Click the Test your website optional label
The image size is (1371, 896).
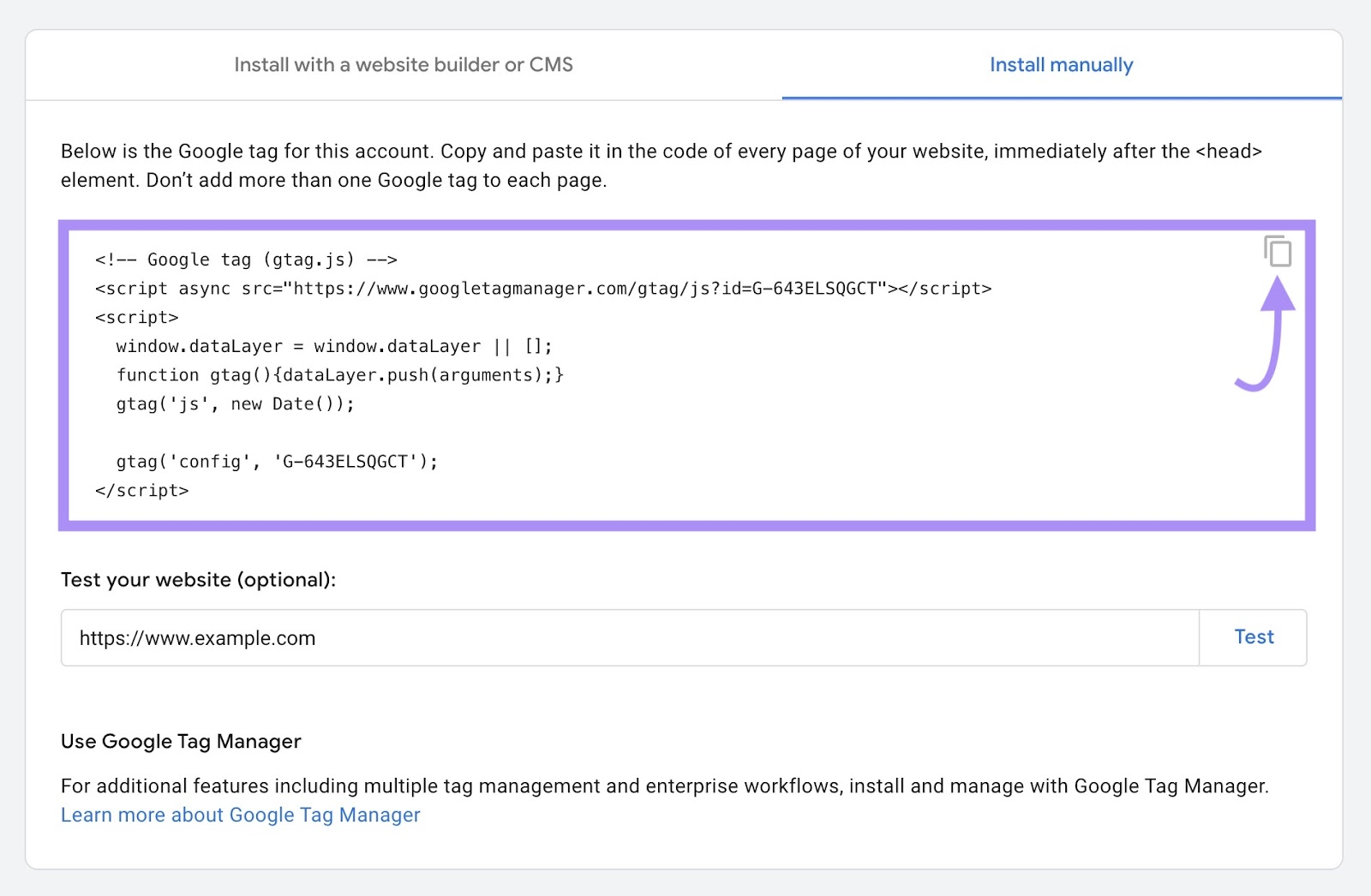(199, 579)
